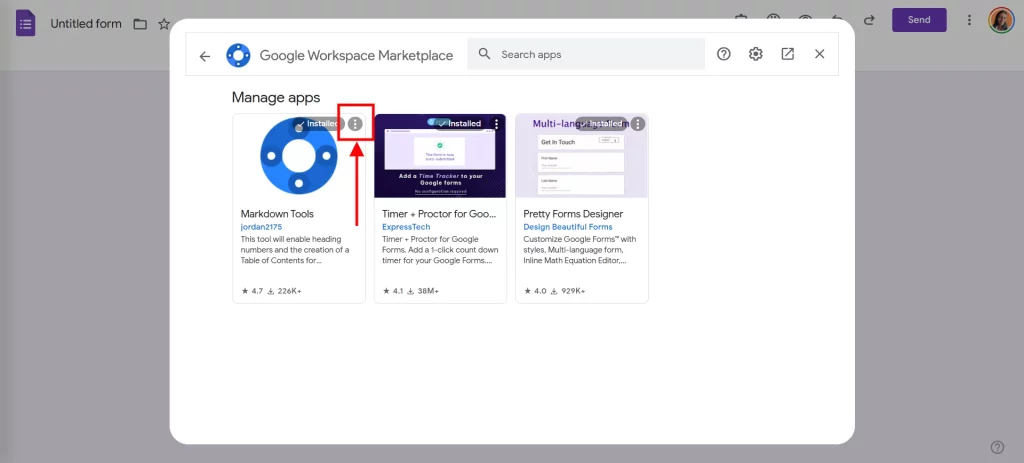Open Marketplace settings gear
The image size is (1024, 463).
(756, 54)
